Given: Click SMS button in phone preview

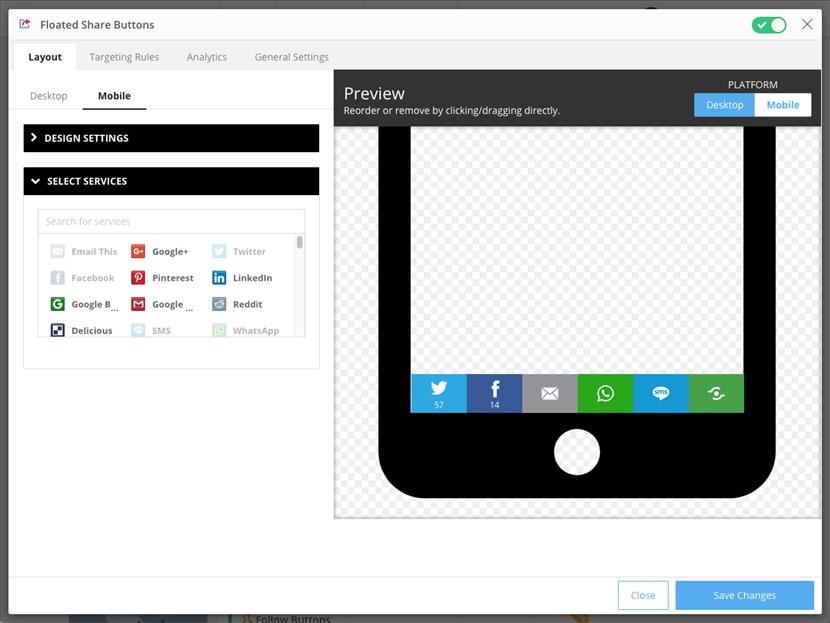Looking at the screenshot, I should pos(661,393).
